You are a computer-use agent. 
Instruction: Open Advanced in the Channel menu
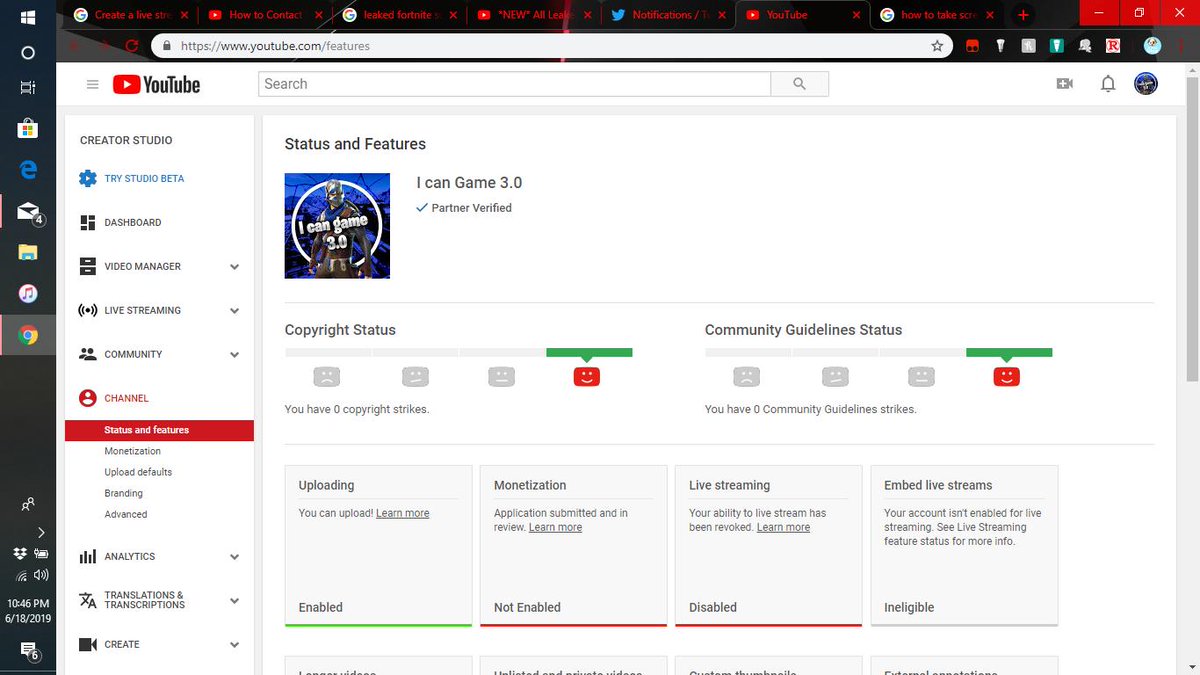(x=126, y=514)
